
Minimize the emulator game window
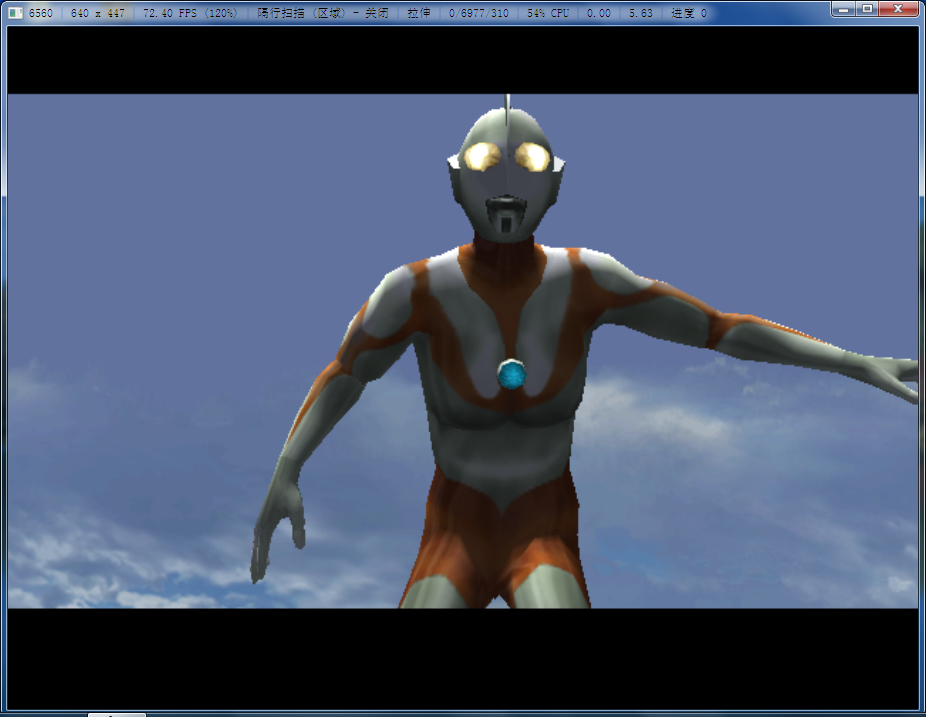tap(843, 9)
